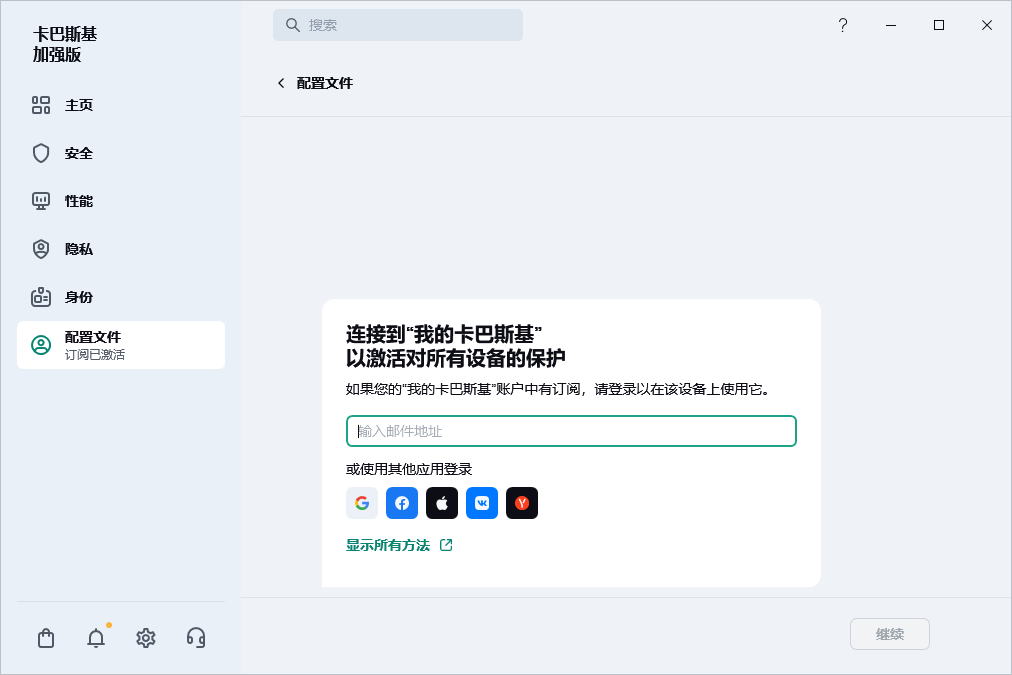The width and height of the screenshot is (1012, 675).
Task: Select the 身份 identity section
Action: click(x=78, y=297)
